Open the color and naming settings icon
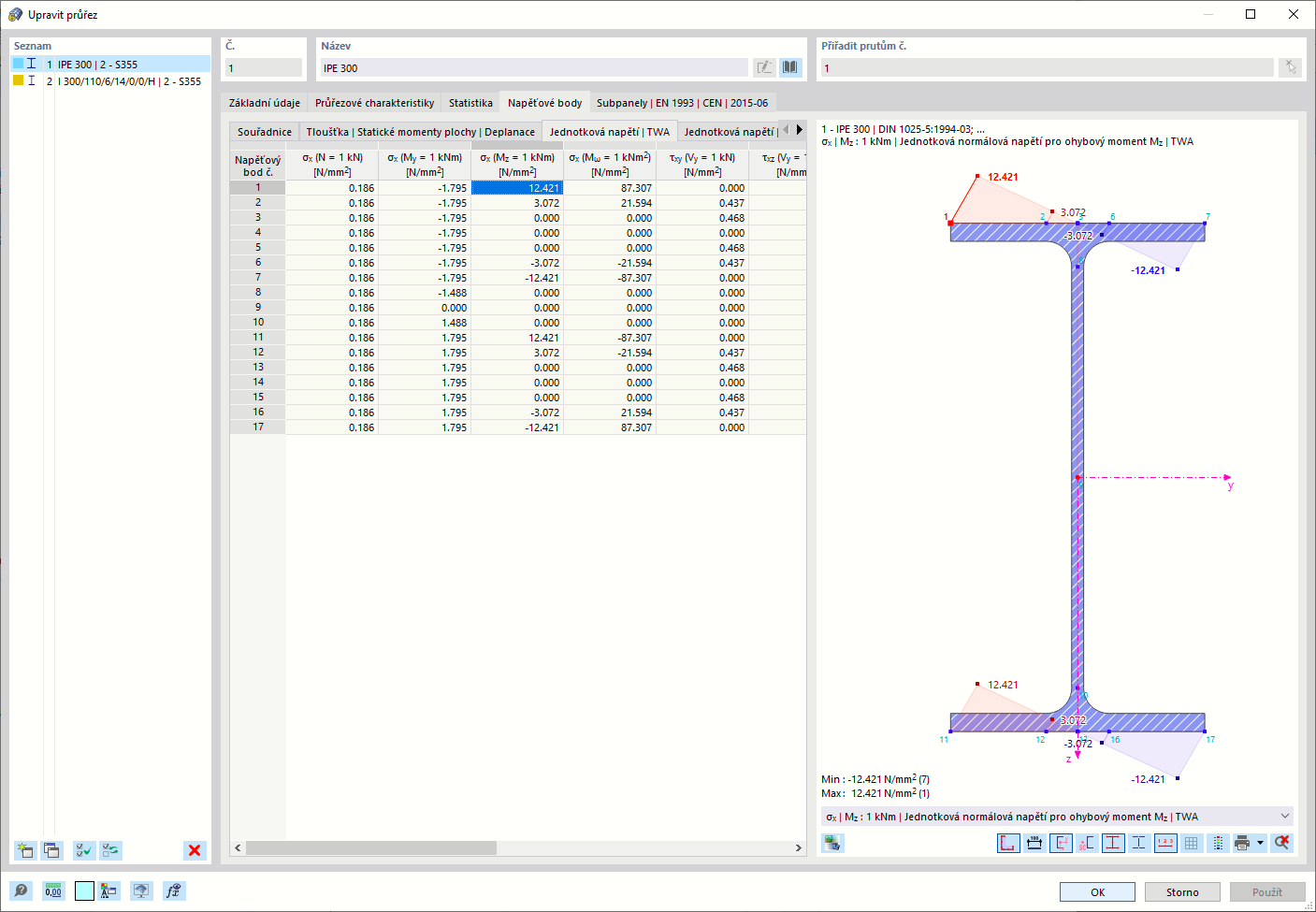 pyautogui.click(x=109, y=890)
